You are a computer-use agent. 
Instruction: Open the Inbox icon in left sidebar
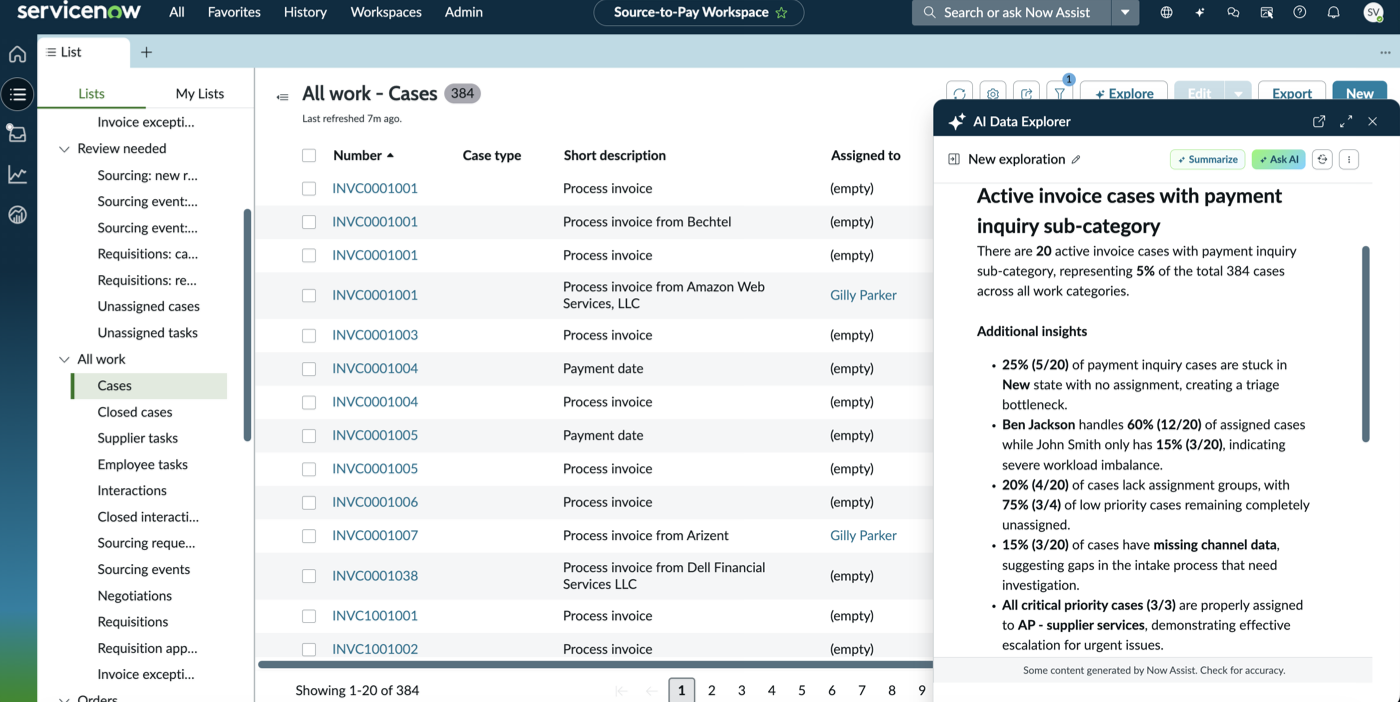click(17, 133)
